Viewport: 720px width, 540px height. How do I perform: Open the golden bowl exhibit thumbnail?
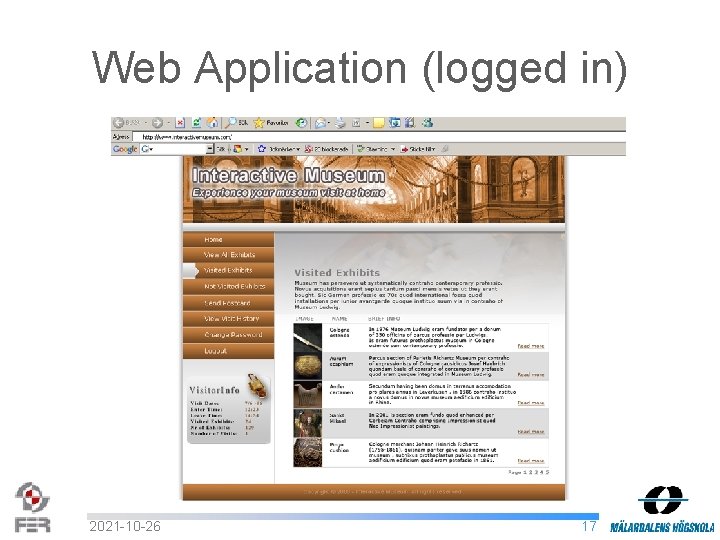pos(308,366)
